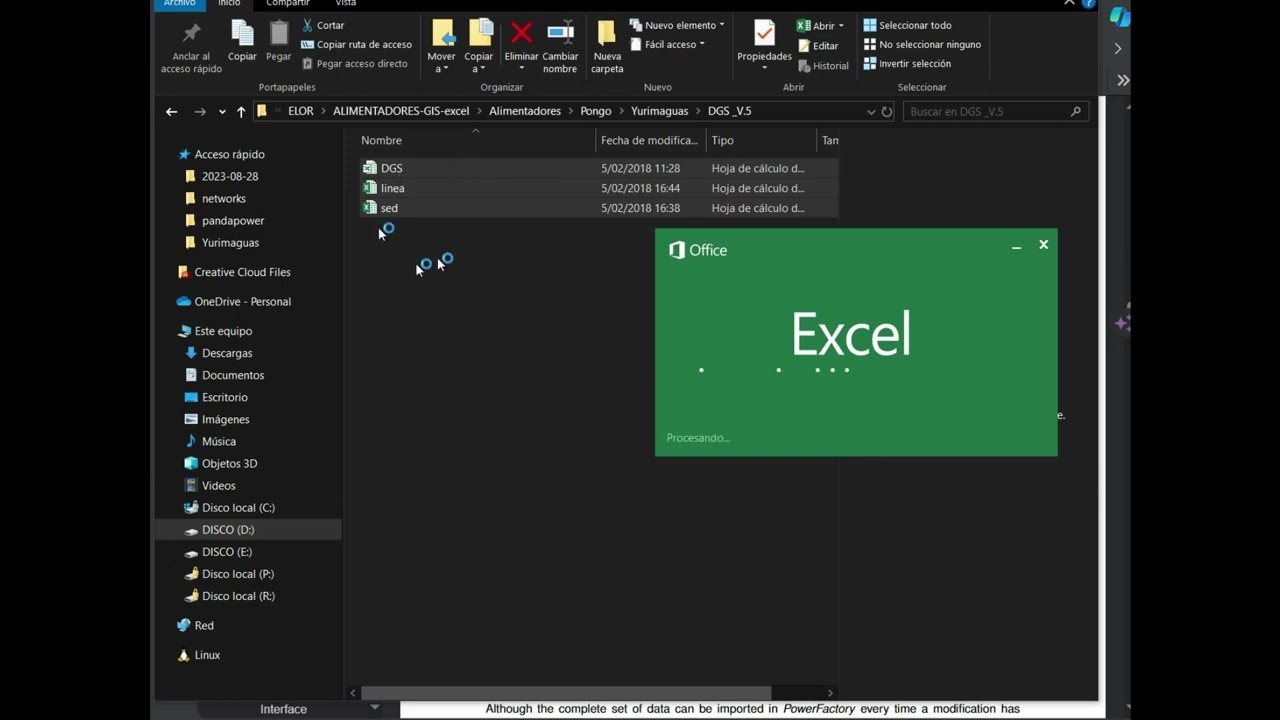Open the Archivo tab
Screen dimensions: 1280x720
[179, 4]
